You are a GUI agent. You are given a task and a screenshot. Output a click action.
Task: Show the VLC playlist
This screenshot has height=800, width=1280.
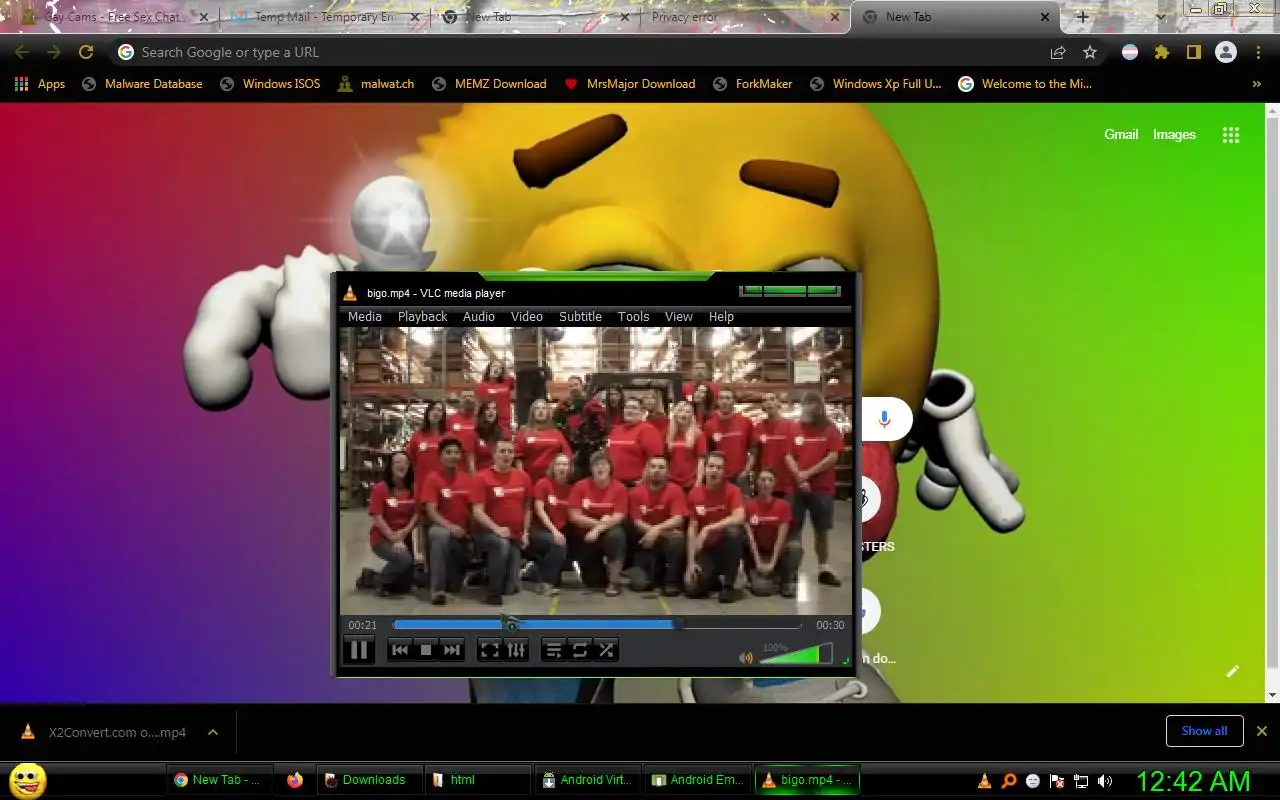coord(553,650)
